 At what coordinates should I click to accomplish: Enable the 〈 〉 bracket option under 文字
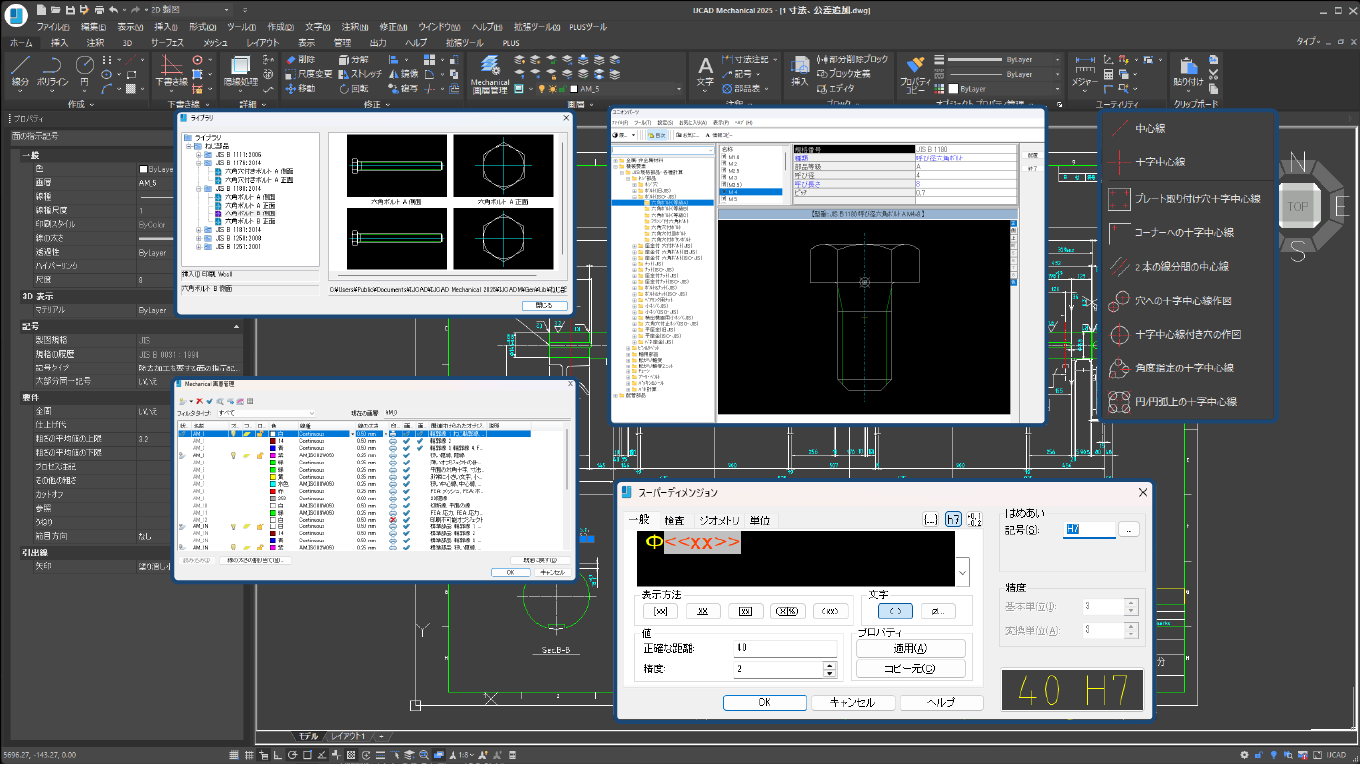click(895, 611)
